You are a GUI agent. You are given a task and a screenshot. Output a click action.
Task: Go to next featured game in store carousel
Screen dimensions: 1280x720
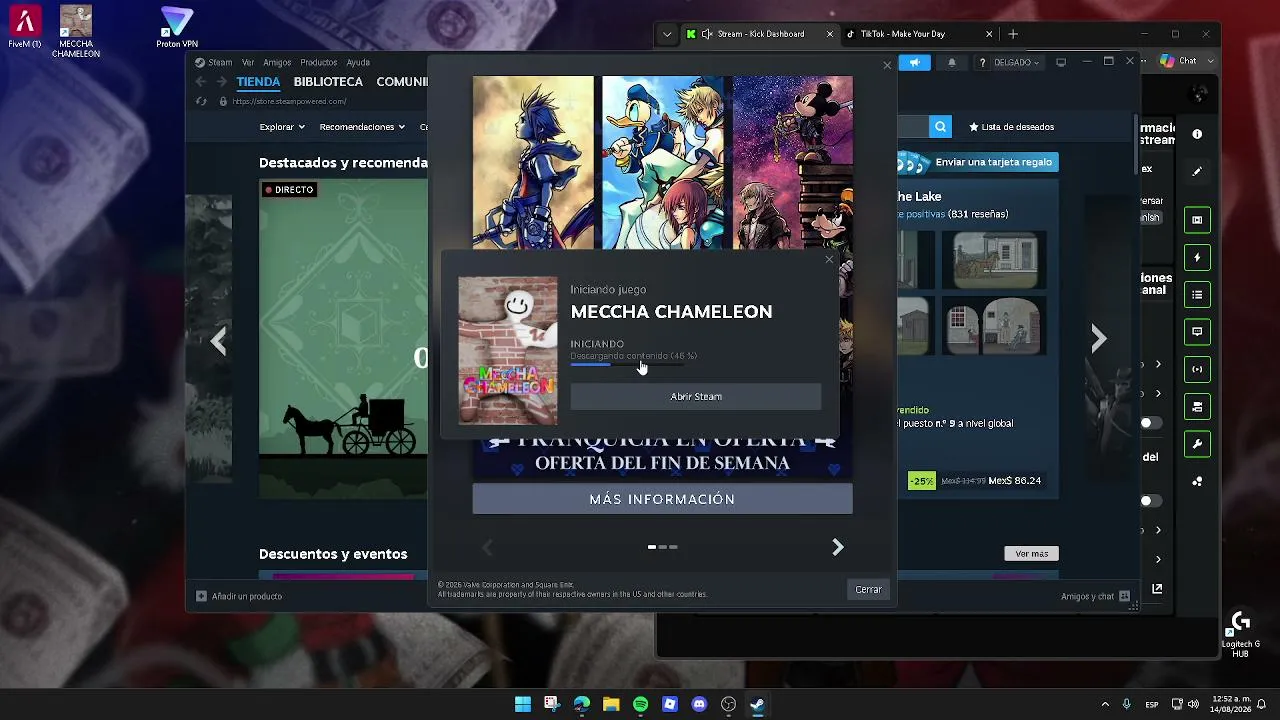pos(1099,339)
